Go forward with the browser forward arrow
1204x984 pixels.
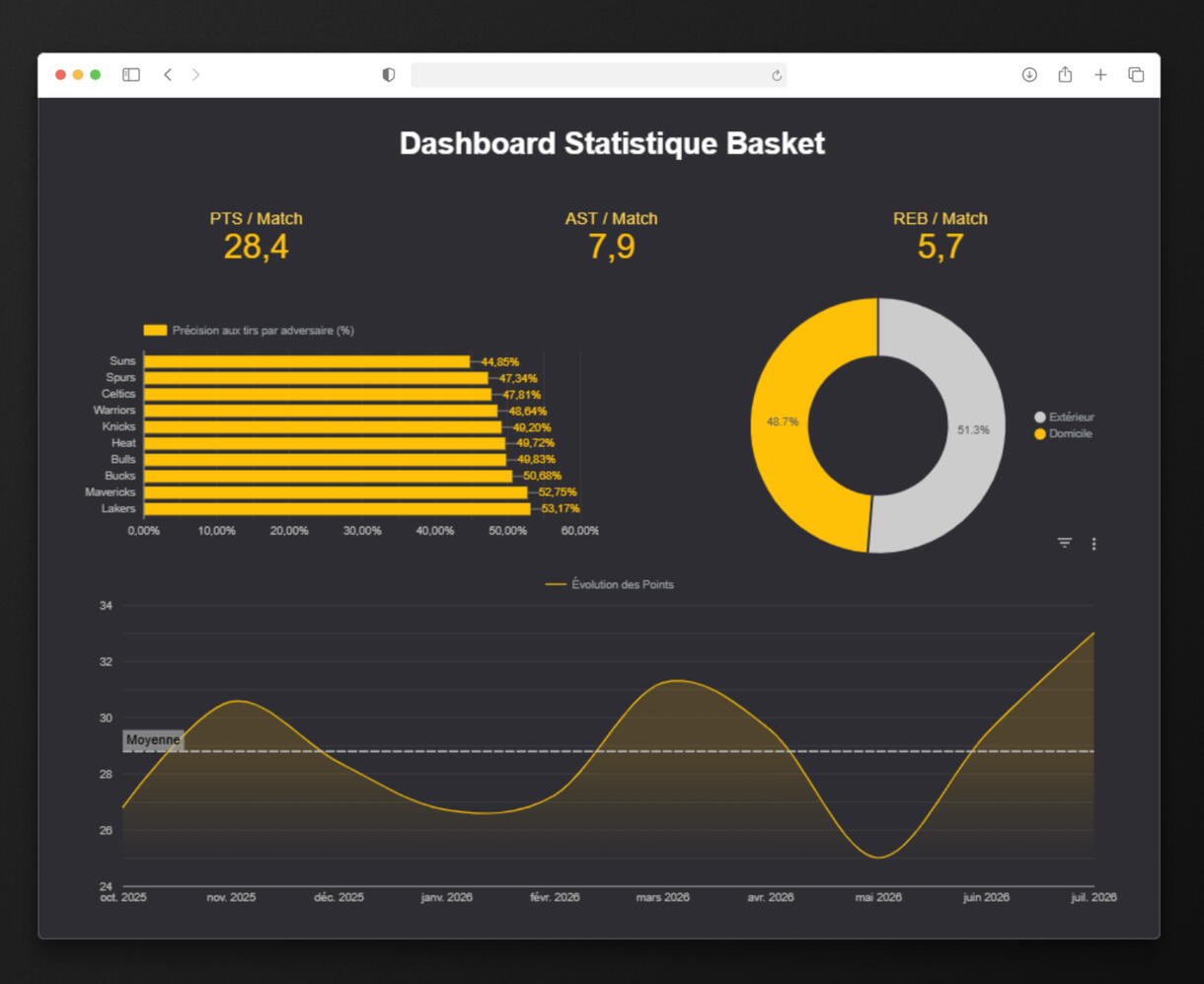[195, 75]
